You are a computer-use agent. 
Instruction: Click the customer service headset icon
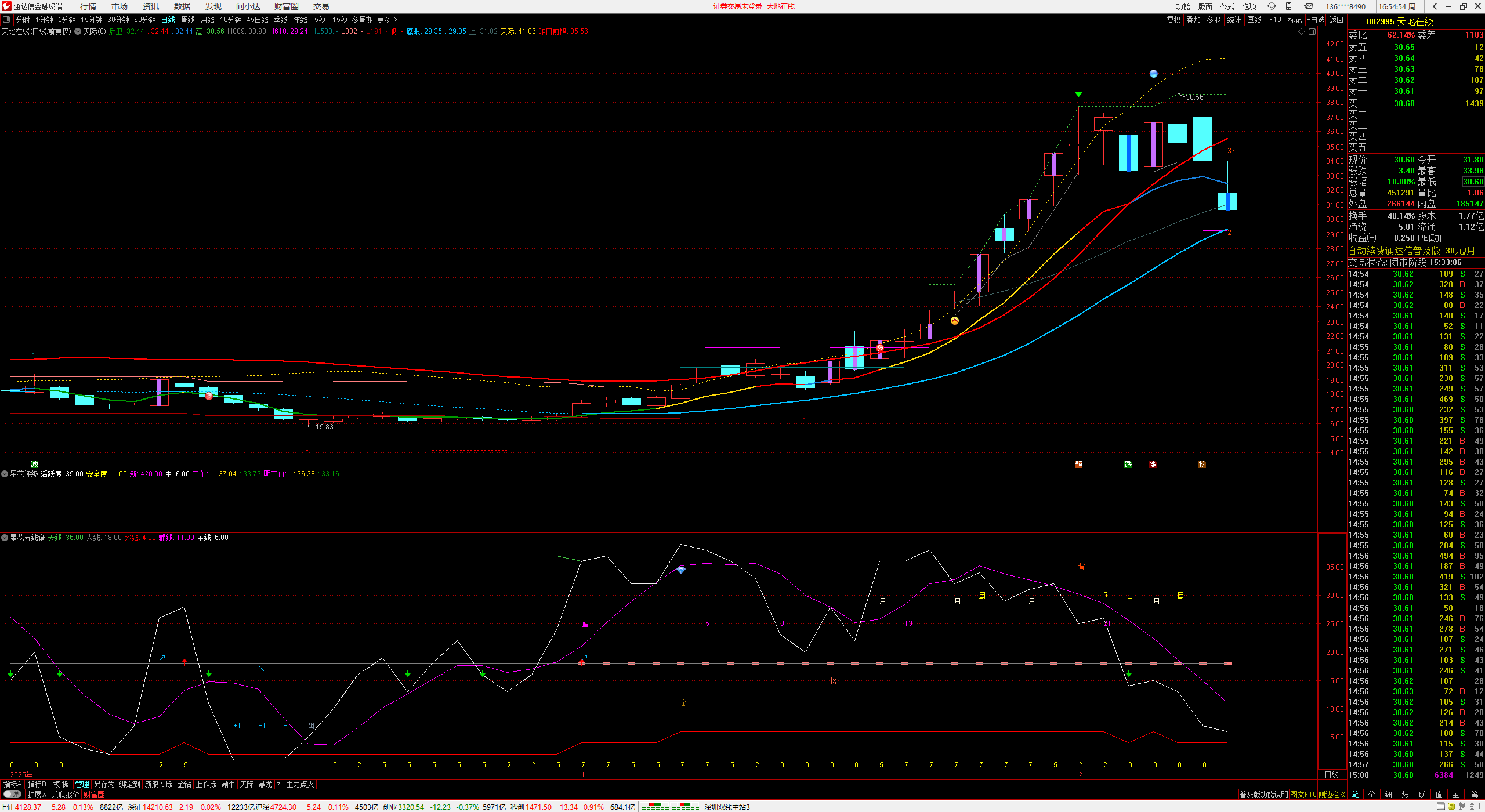click(1272, 6)
